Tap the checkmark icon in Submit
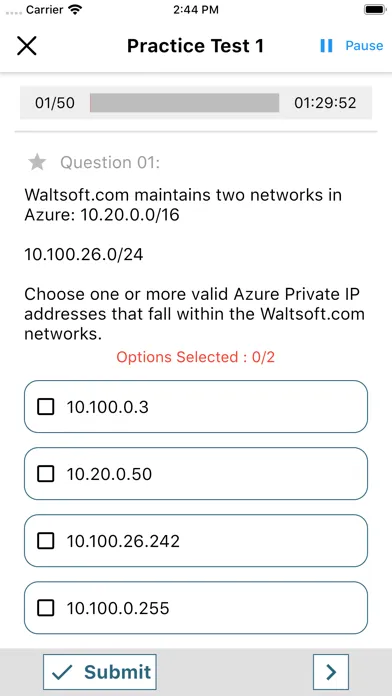 coord(62,672)
